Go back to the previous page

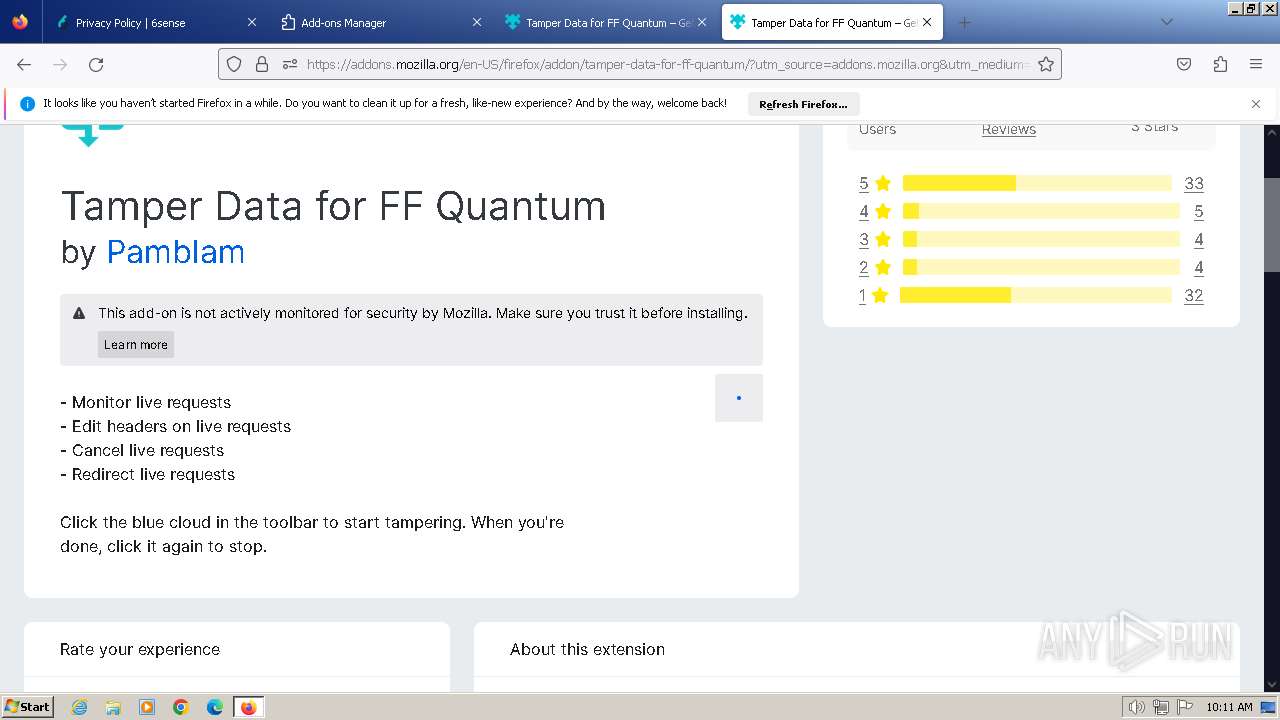tap(24, 64)
